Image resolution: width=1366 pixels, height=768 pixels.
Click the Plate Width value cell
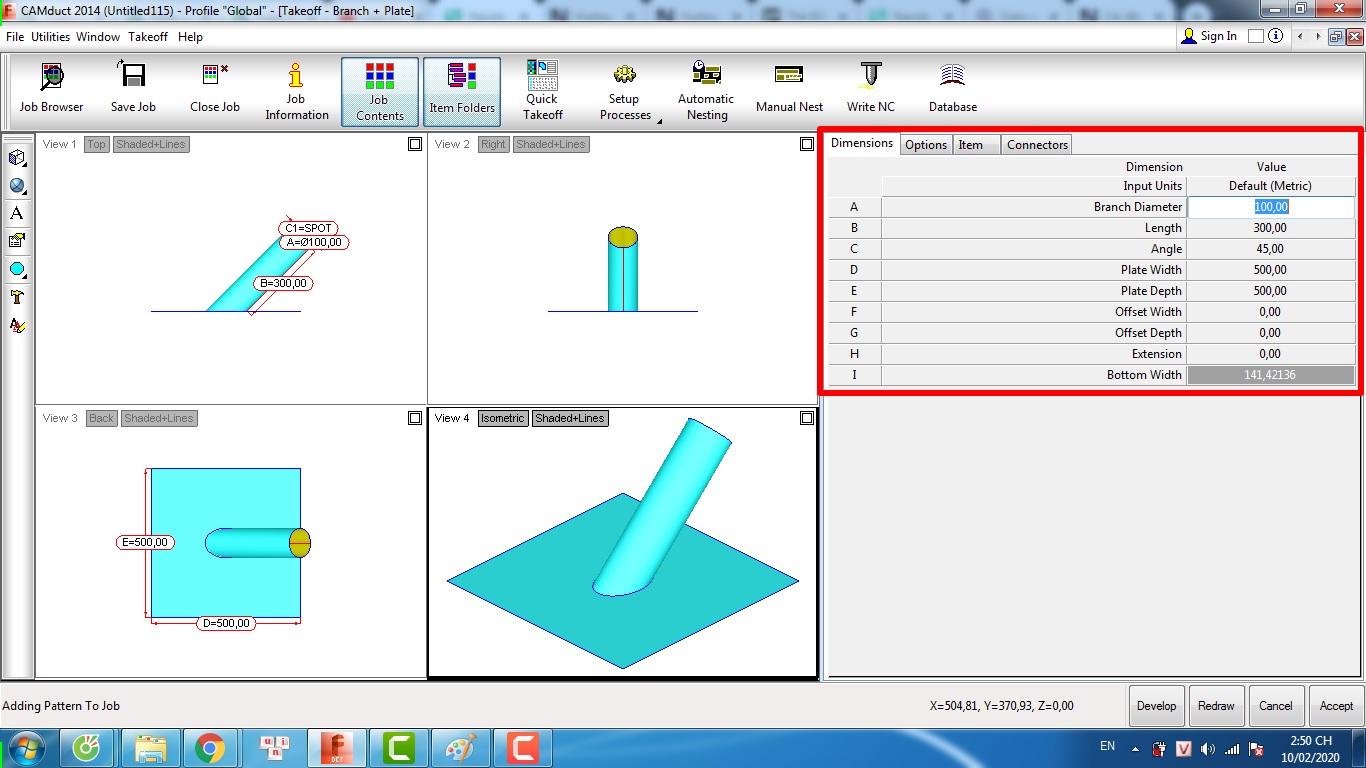(1271, 270)
